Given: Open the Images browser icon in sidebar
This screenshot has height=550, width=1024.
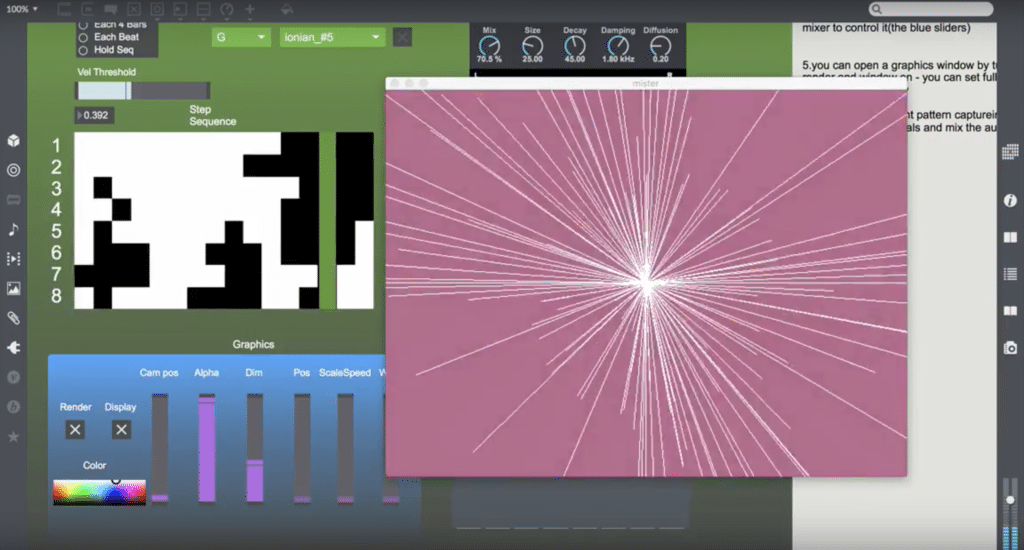Looking at the screenshot, I should (14, 288).
